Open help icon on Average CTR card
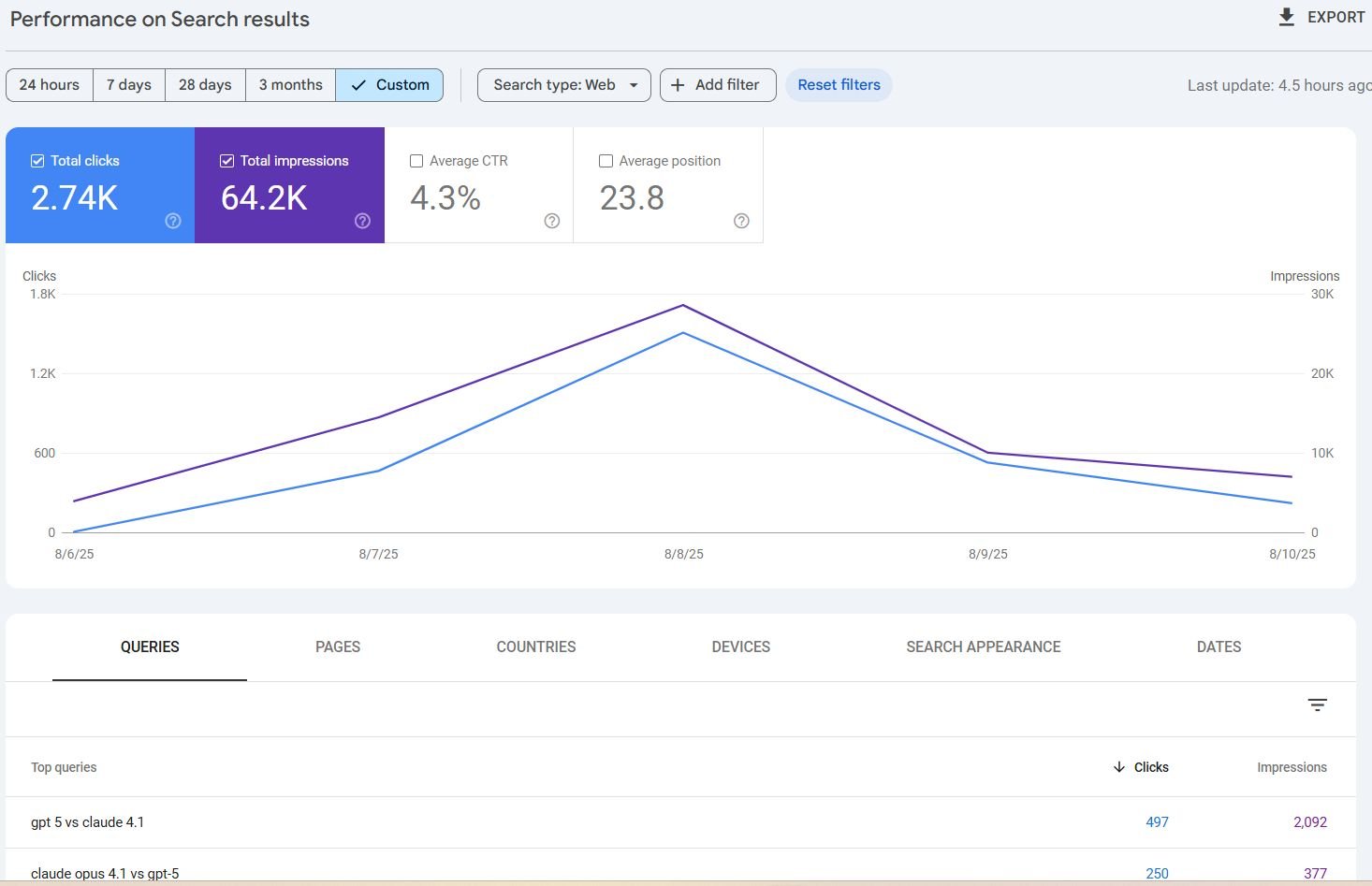The width and height of the screenshot is (1372, 886). (552, 221)
